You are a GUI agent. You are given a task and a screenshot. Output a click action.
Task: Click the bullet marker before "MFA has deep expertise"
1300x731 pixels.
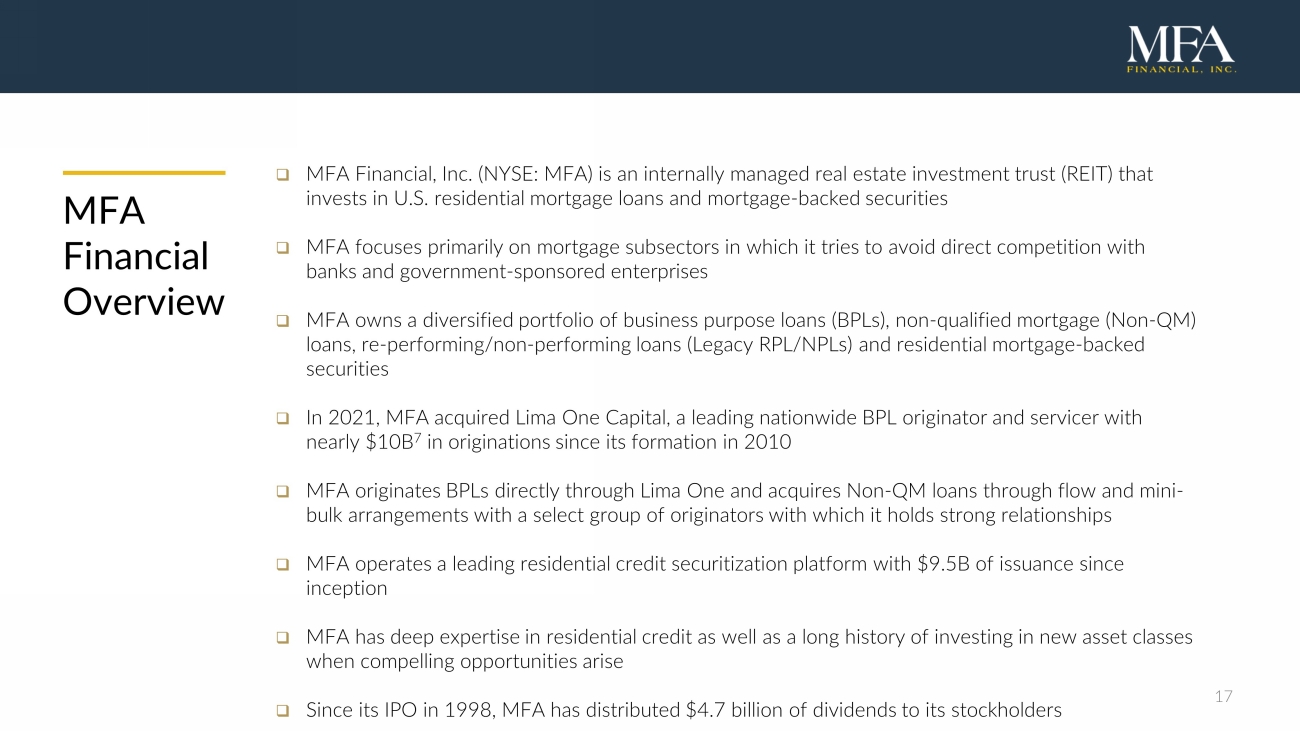283,638
